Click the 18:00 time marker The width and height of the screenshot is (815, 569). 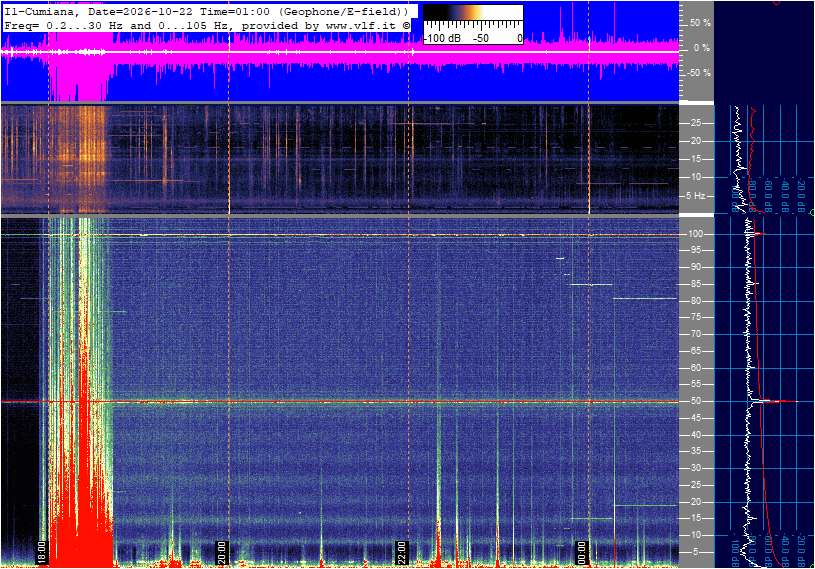pyautogui.click(x=42, y=552)
